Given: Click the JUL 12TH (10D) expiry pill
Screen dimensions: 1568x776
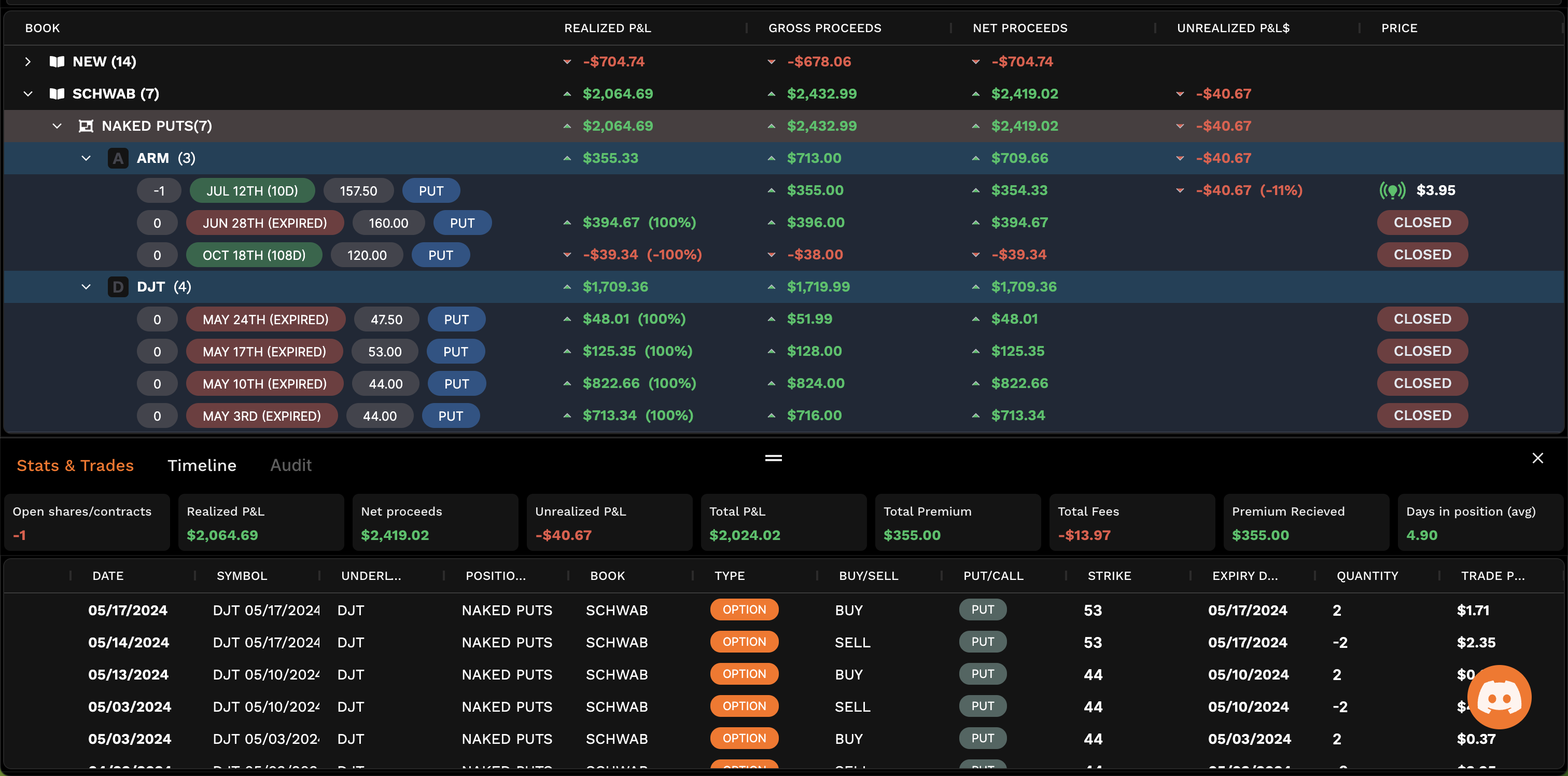Looking at the screenshot, I should click(252, 191).
